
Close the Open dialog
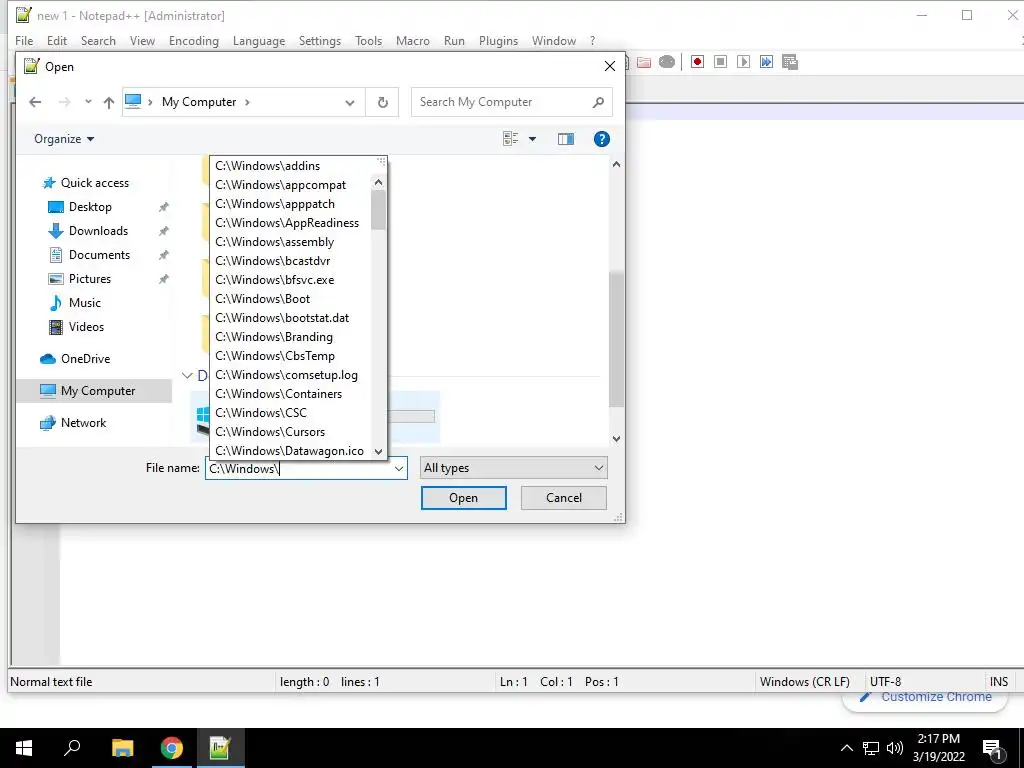point(609,67)
